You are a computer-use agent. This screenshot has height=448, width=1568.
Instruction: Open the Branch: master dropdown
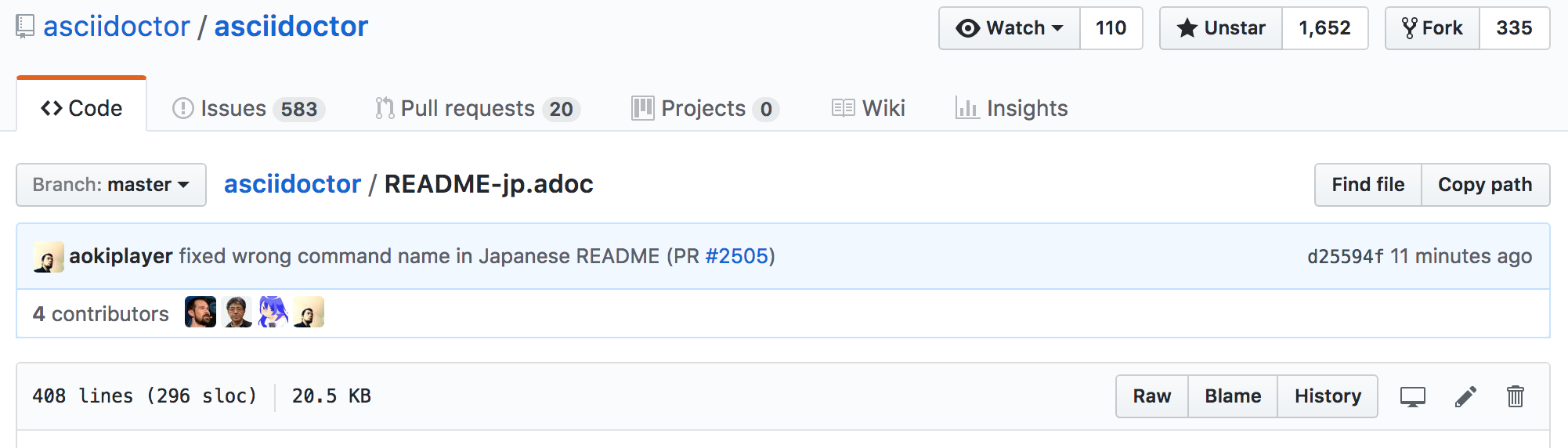111,185
